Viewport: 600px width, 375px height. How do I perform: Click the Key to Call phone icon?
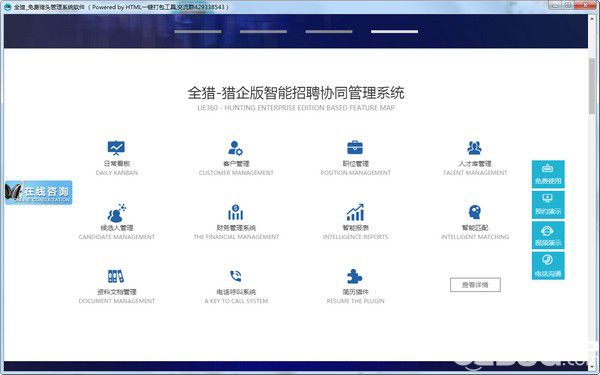[235, 276]
